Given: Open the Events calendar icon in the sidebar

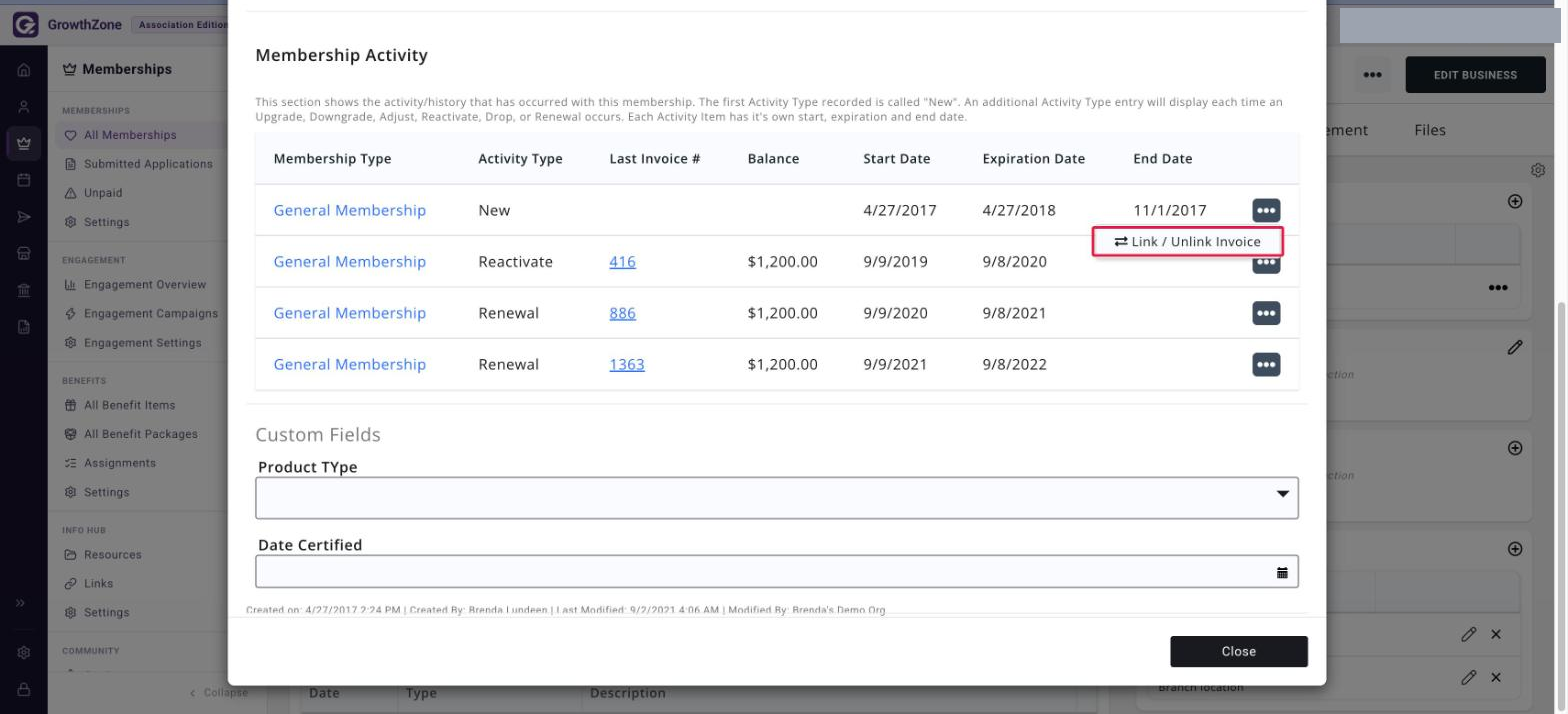Looking at the screenshot, I should coord(24,180).
